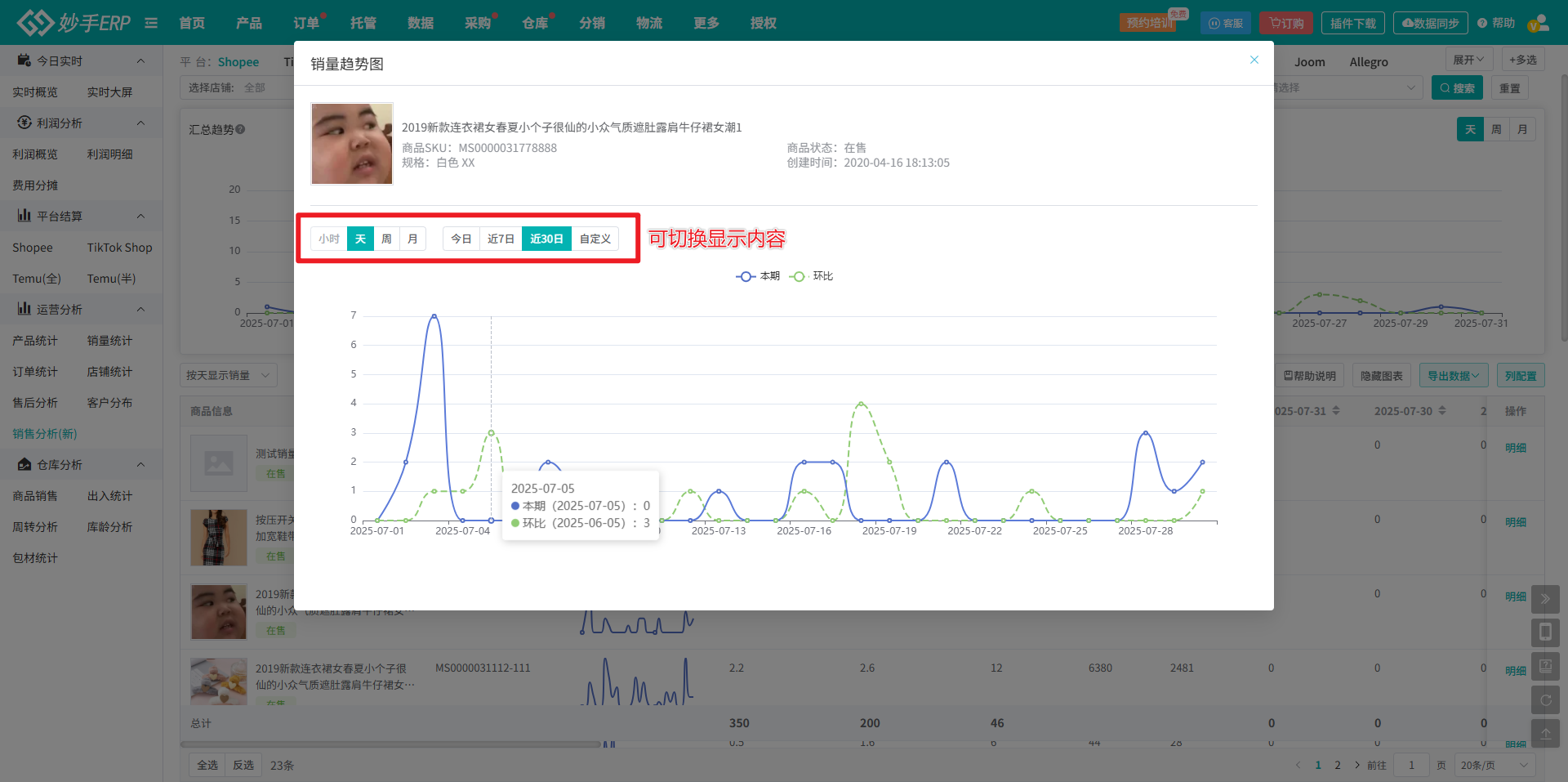The image size is (1568, 782).
Task: Select the 天 granularity option in dialog
Action: pos(360,239)
